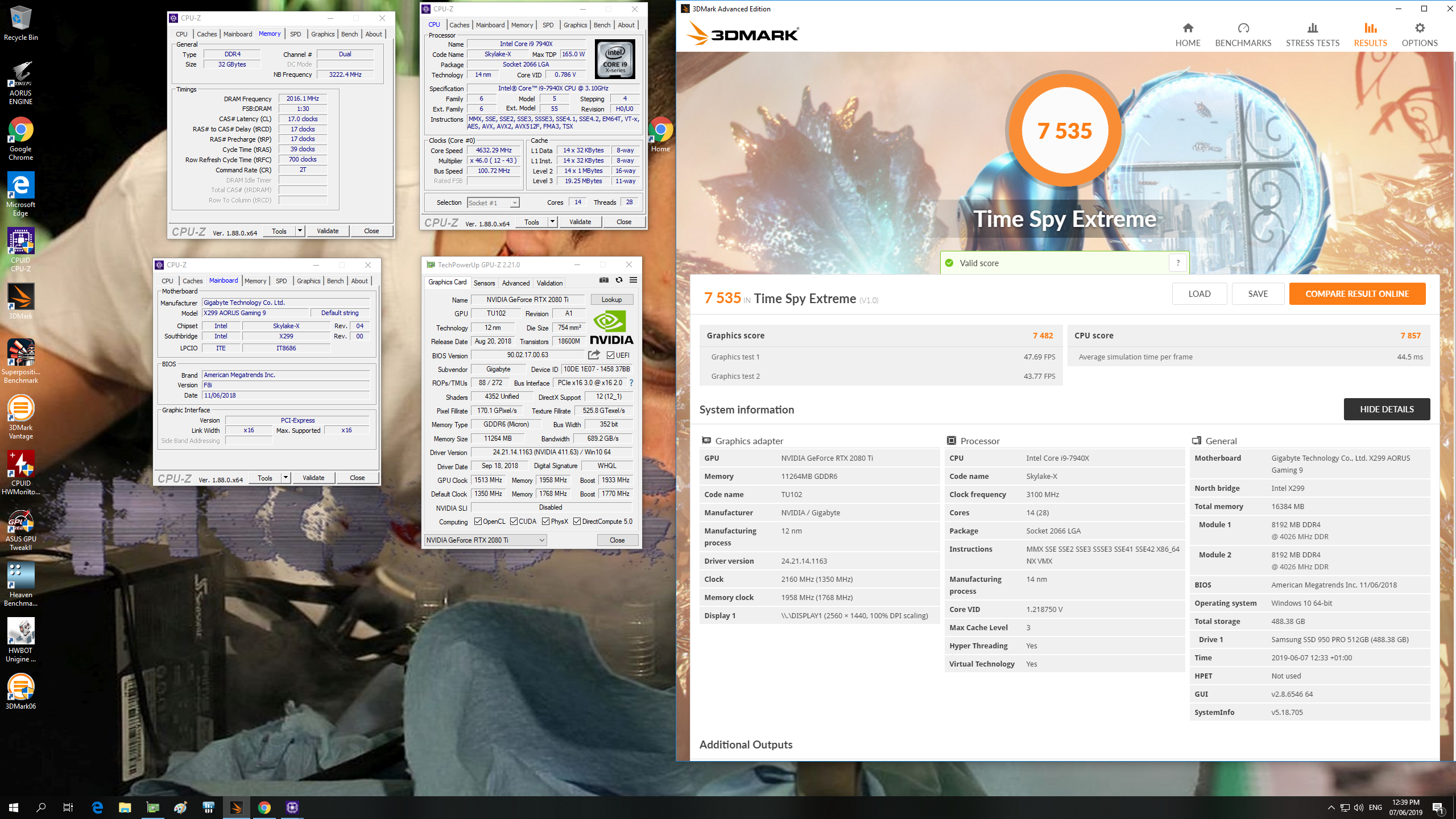Screen dimensions: 1456x819
Task: Click HIDE DETAILS button
Action: pyautogui.click(x=1387, y=409)
